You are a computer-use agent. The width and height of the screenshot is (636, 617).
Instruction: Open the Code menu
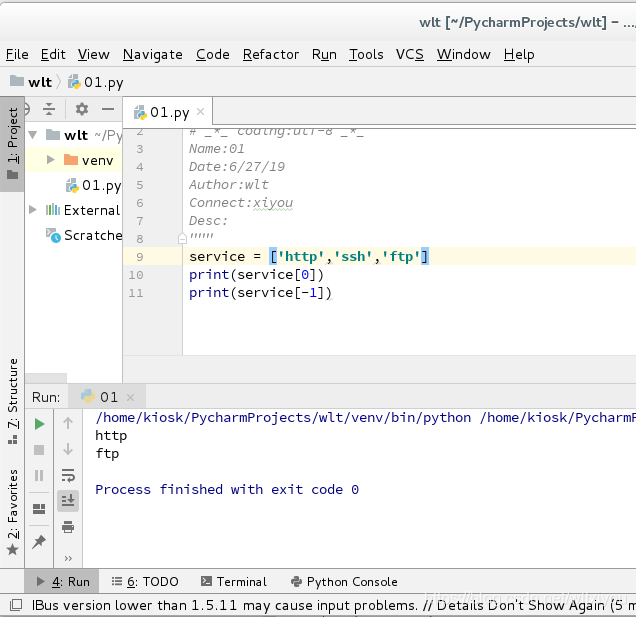[213, 54]
